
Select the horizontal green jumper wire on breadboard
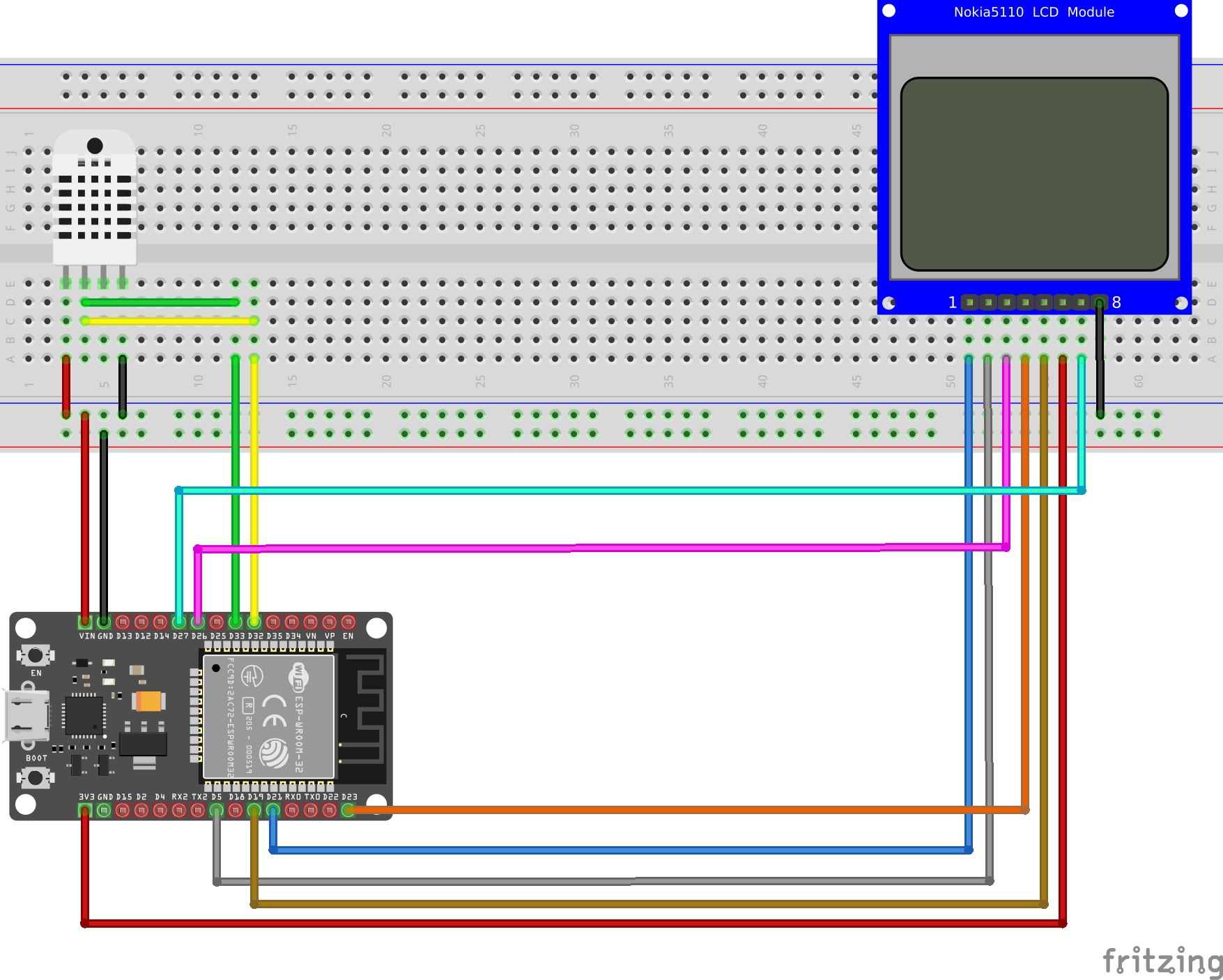coord(160,302)
